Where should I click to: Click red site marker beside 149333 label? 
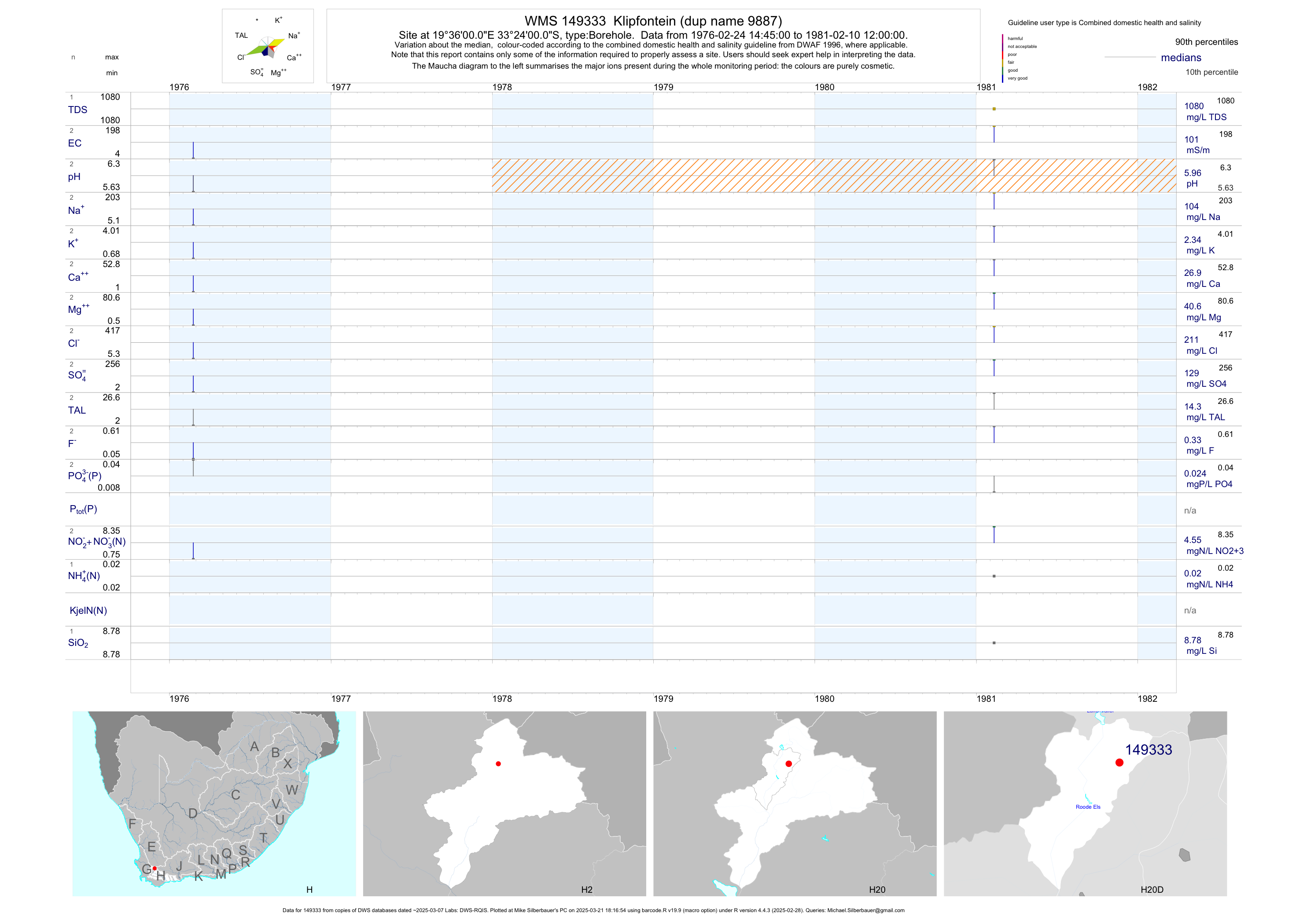coord(1119,763)
